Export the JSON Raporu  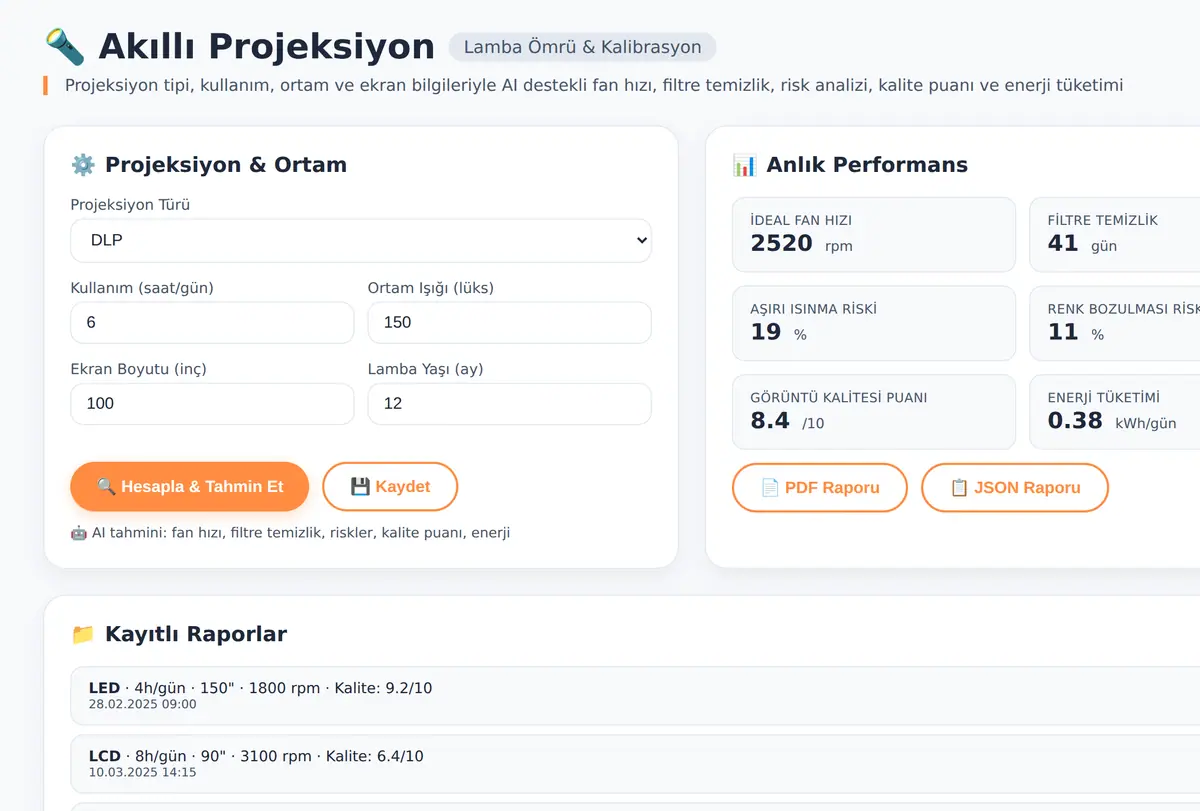(x=1015, y=488)
